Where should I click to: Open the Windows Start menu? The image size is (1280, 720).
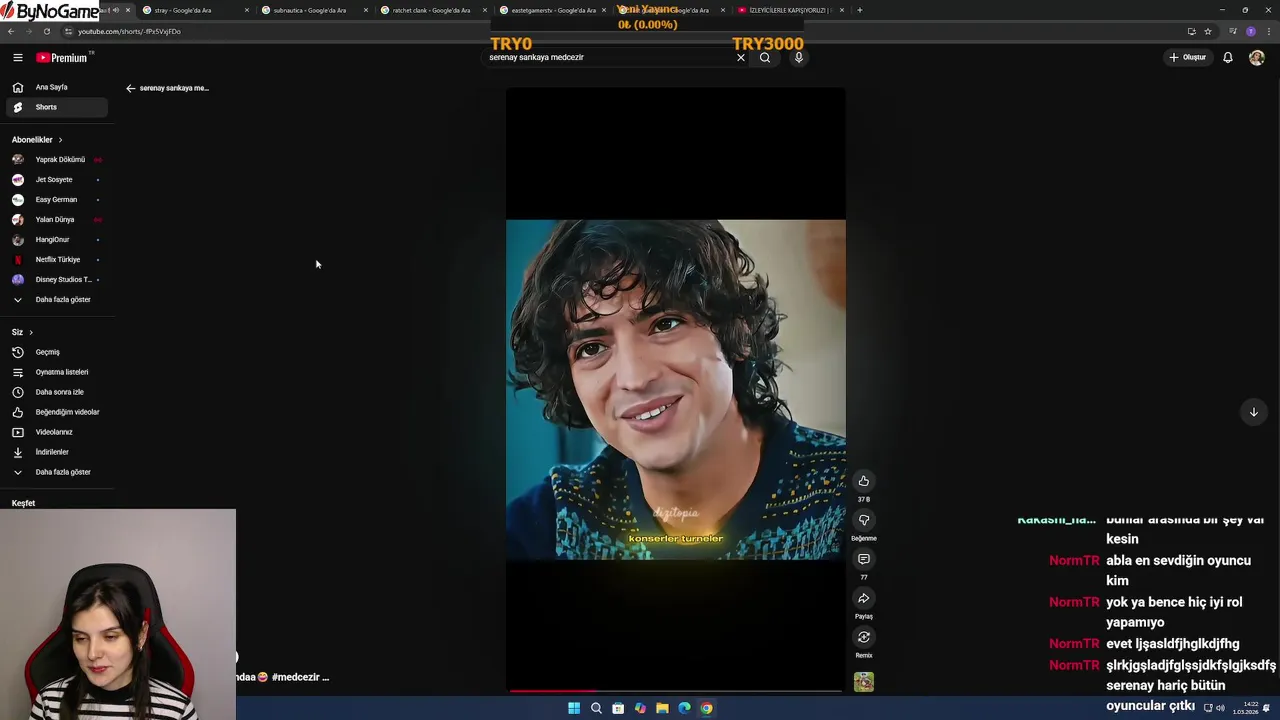(x=574, y=708)
